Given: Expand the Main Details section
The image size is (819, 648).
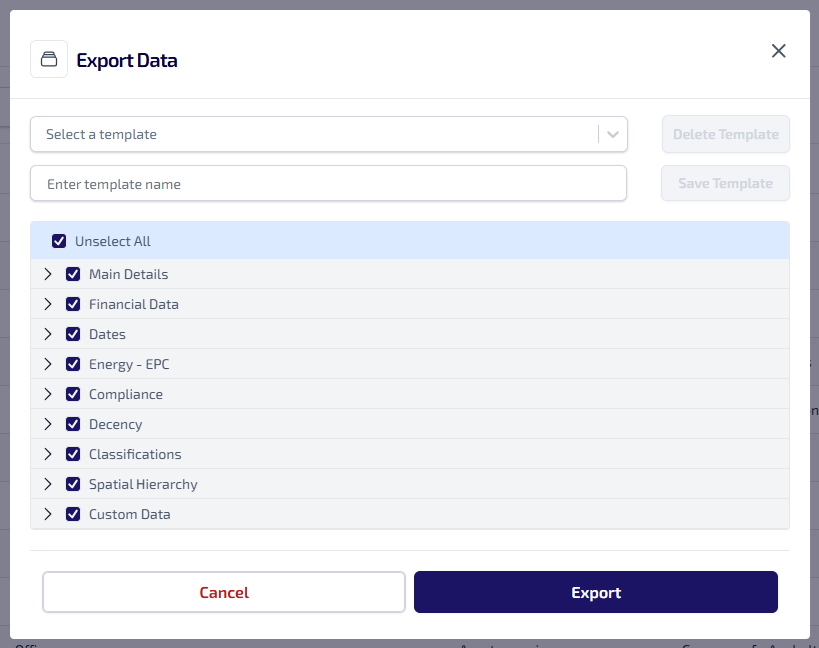Looking at the screenshot, I should 47,274.
